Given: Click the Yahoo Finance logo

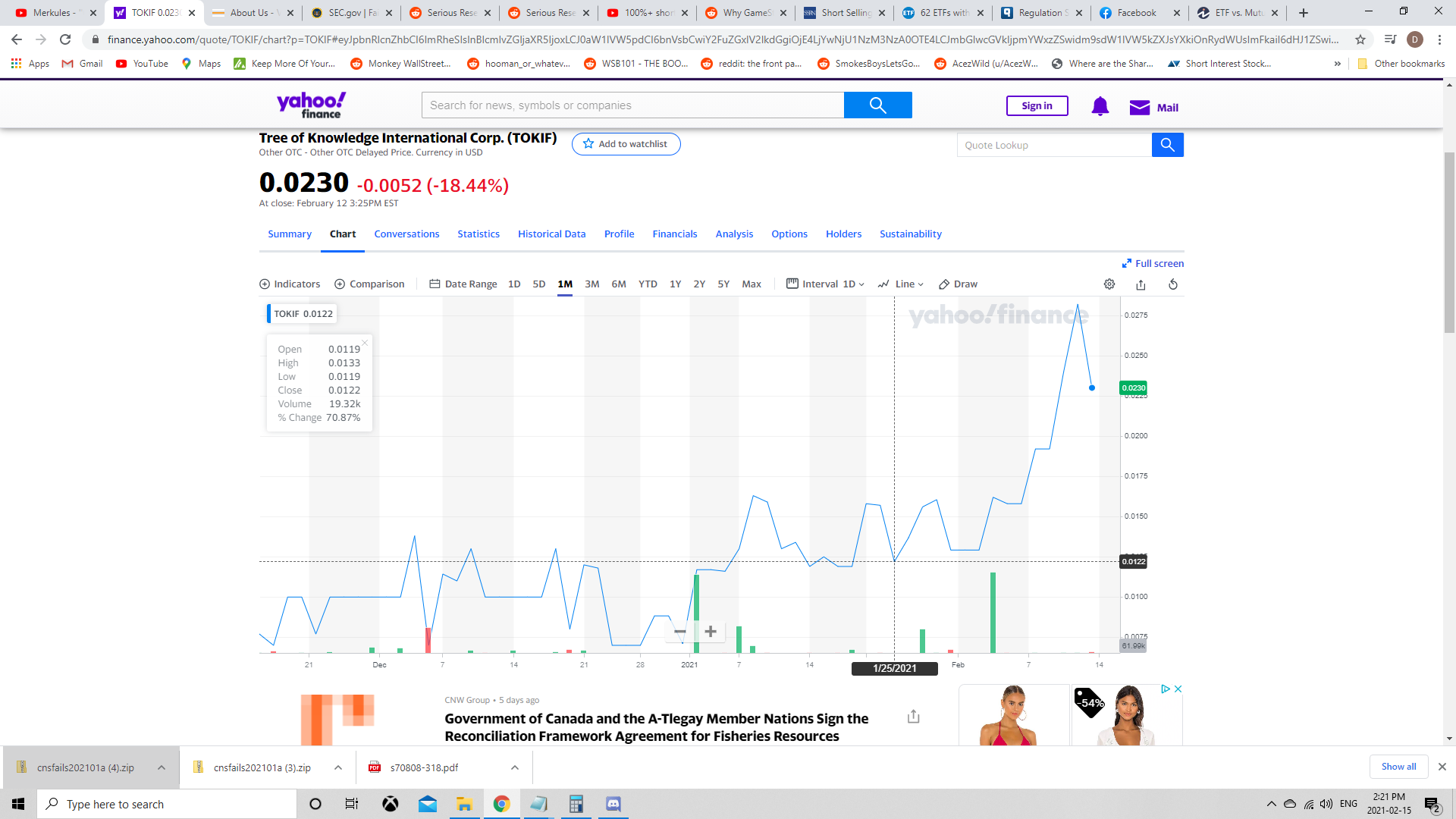Looking at the screenshot, I should point(312,105).
